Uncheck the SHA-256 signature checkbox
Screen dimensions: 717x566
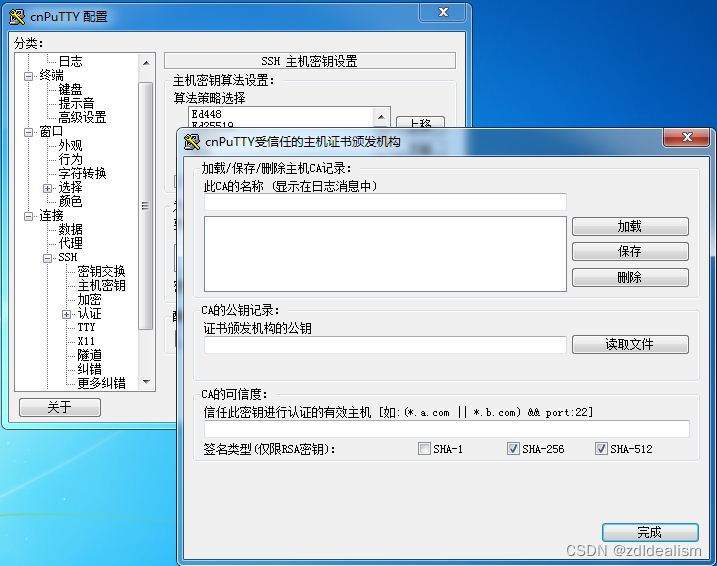[513, 449]
